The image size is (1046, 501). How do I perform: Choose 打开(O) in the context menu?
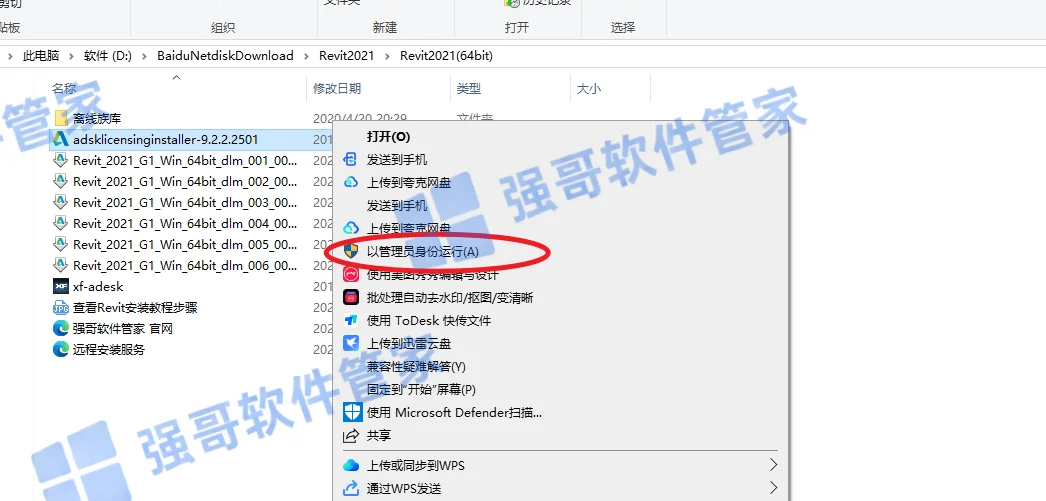pyautogui.click(x=388, y=137)
